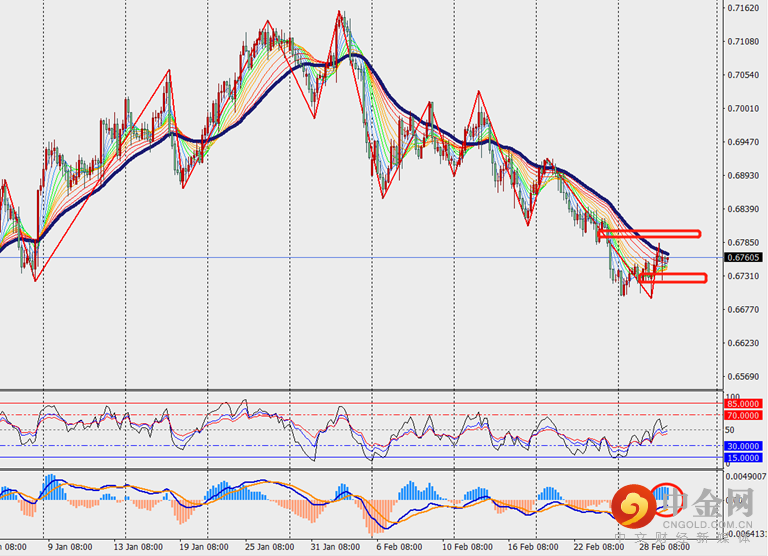The width and height of the screenshot is (768, 556).
Task: Click the 0.65690 price axis label
Action: pyautogui.click(x=743, y=377)
